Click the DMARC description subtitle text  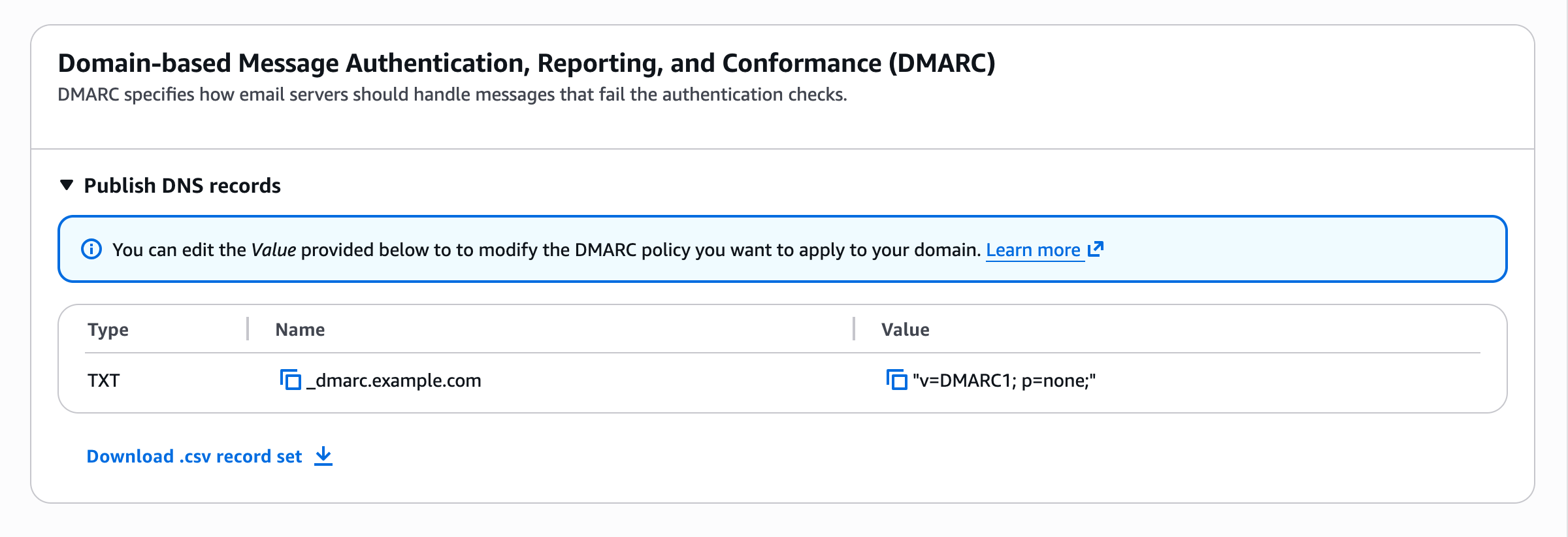pos(452,95)
